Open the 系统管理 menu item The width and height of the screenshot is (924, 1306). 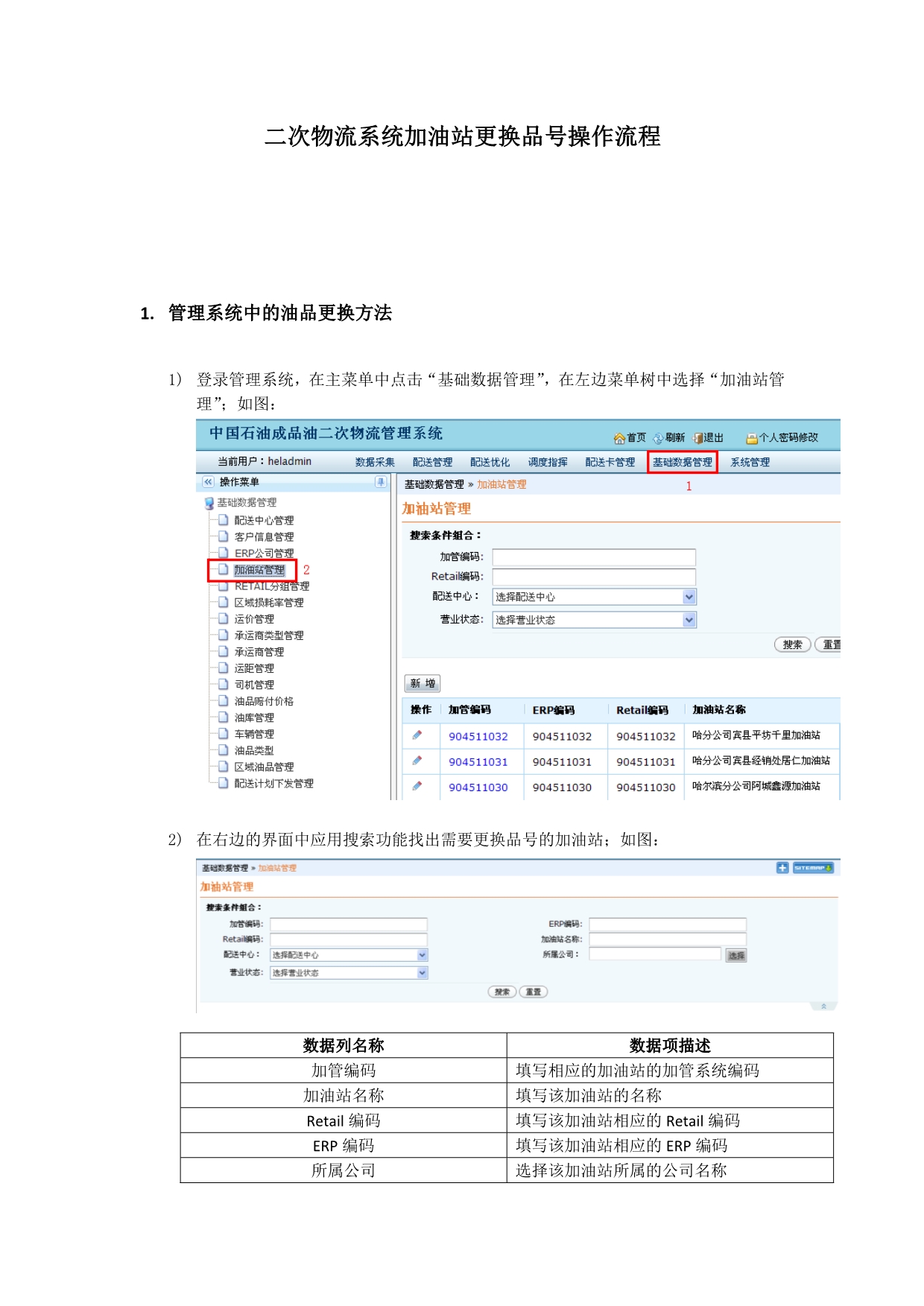750,462
